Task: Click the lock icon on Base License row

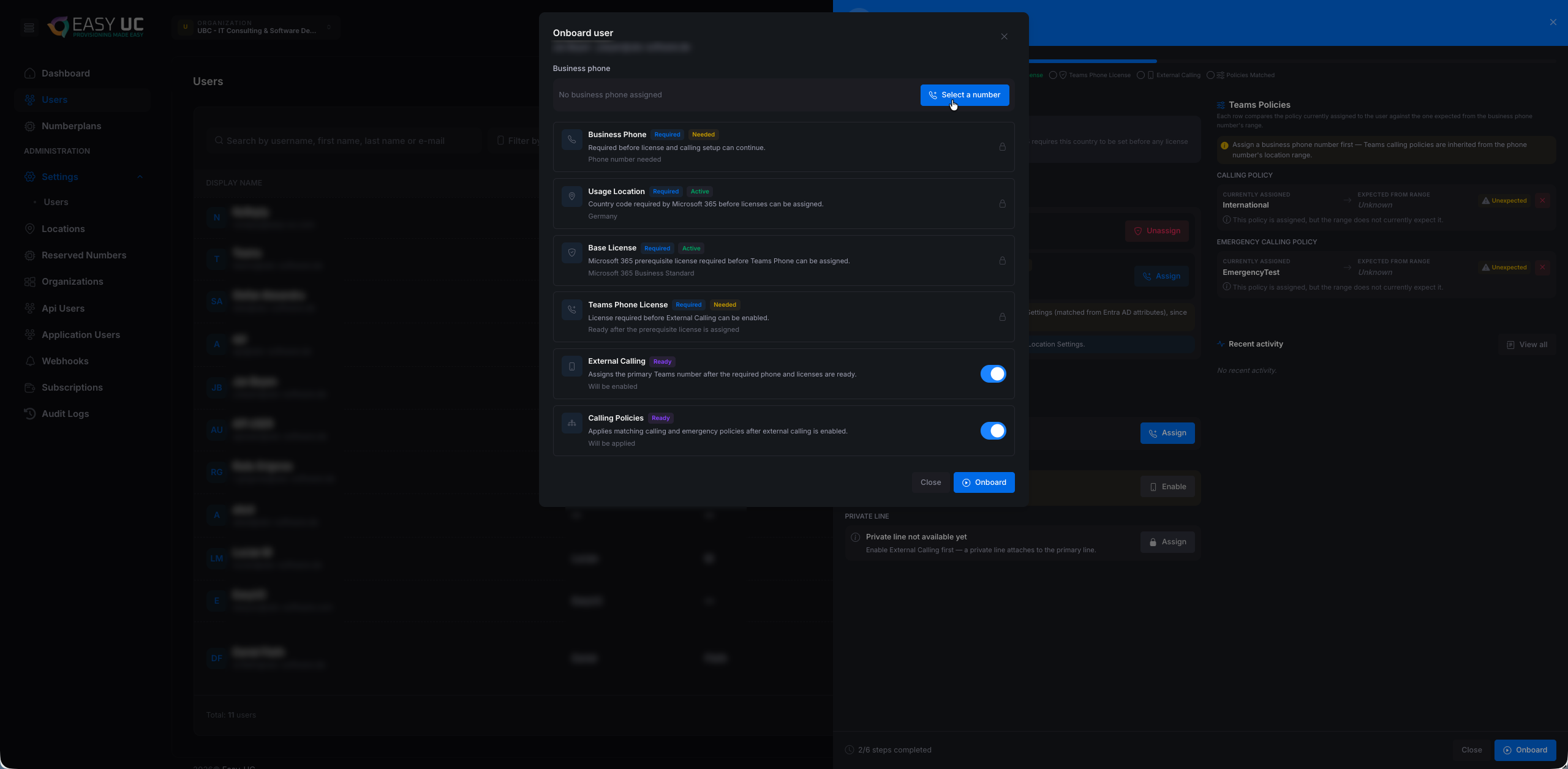Action: click(1002, 261)
